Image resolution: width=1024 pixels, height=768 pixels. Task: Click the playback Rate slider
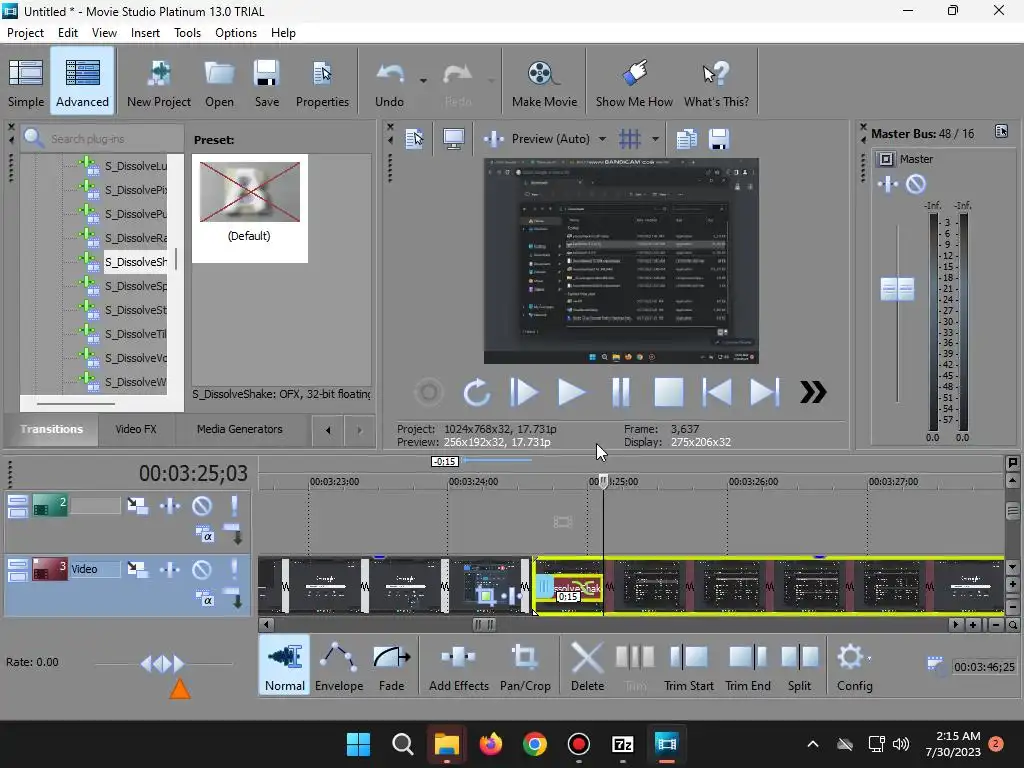pyautogui.click(x=163, y=664)
